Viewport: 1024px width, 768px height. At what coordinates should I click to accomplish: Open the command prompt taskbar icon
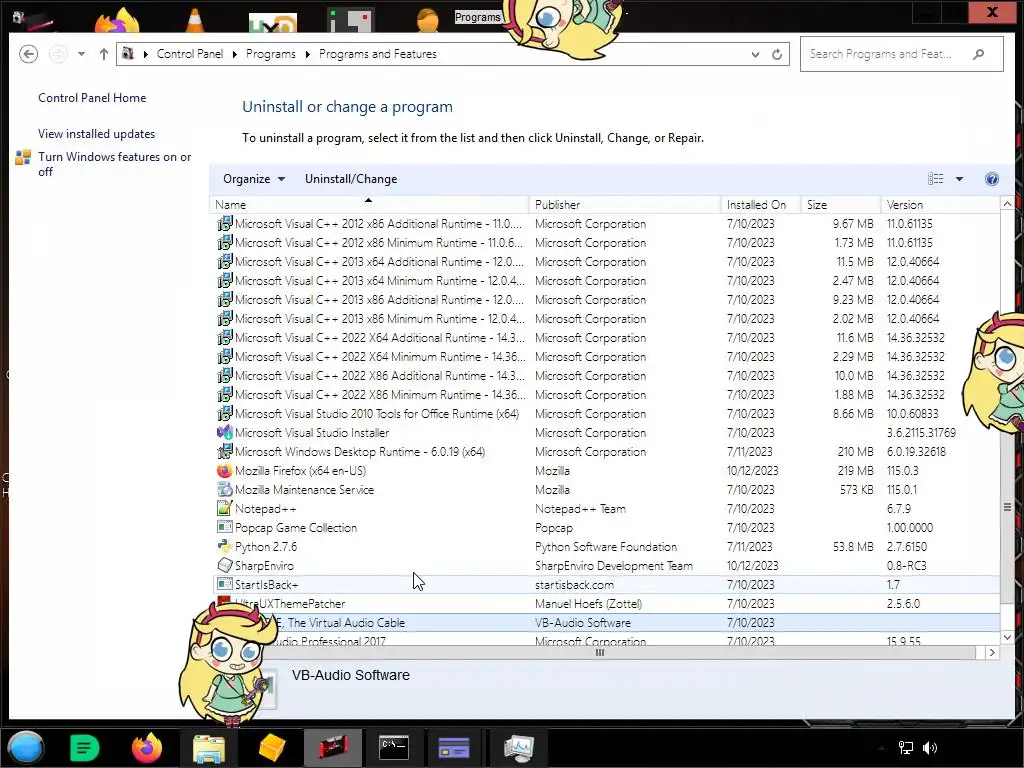(x=394, y=748)
